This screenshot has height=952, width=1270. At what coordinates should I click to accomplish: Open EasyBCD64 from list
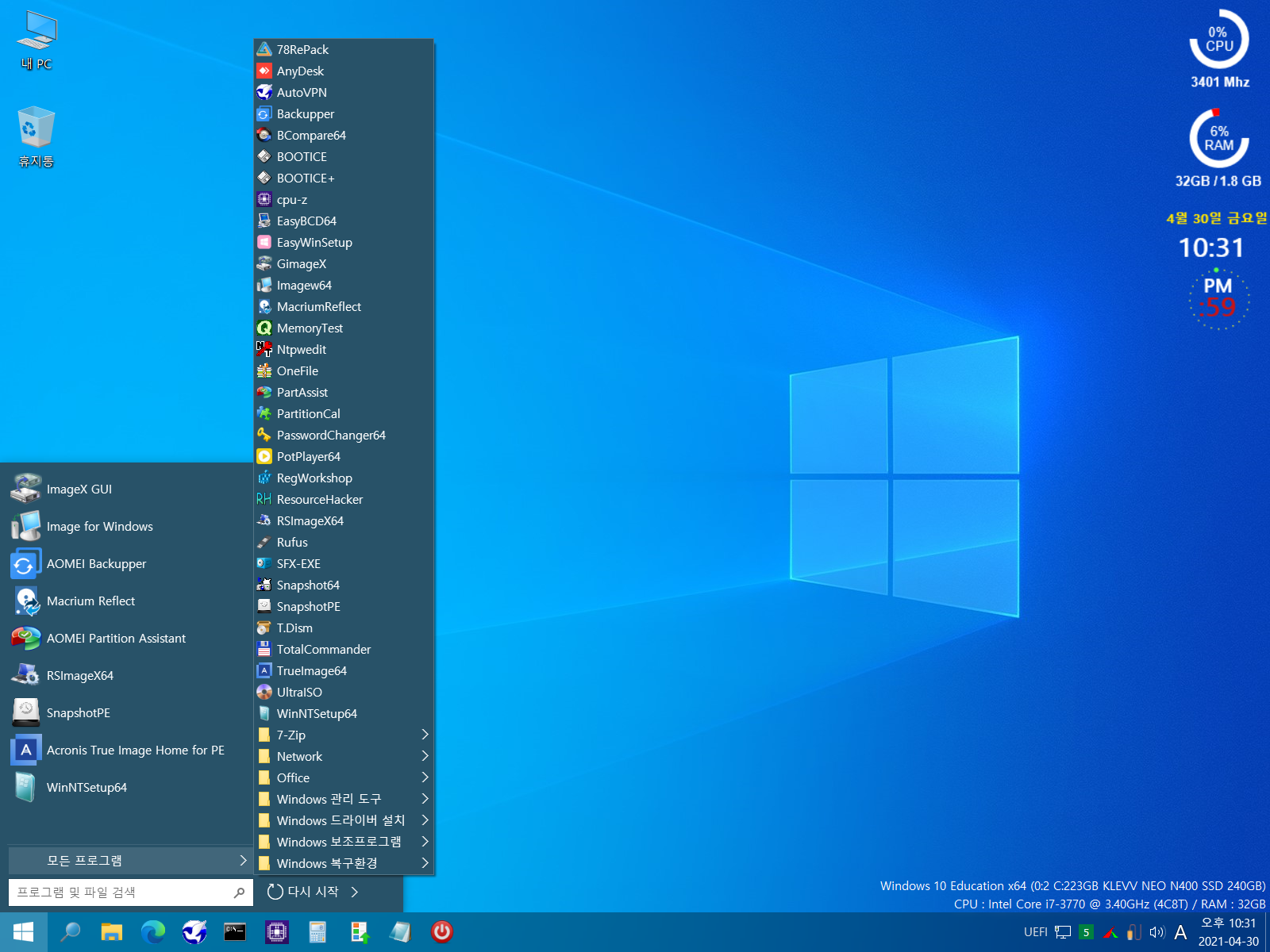[344, 221]
